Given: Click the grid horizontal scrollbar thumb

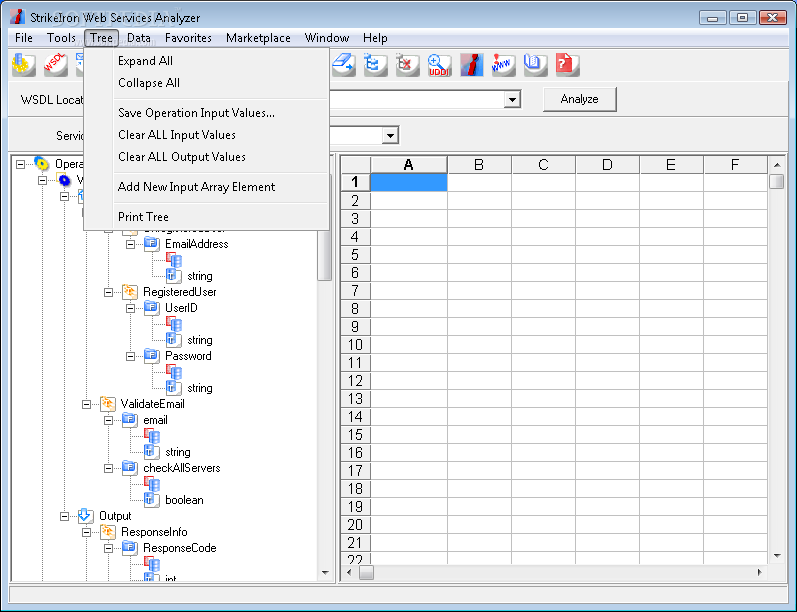Looking at the screenshot, I should [x=366, y=572].
